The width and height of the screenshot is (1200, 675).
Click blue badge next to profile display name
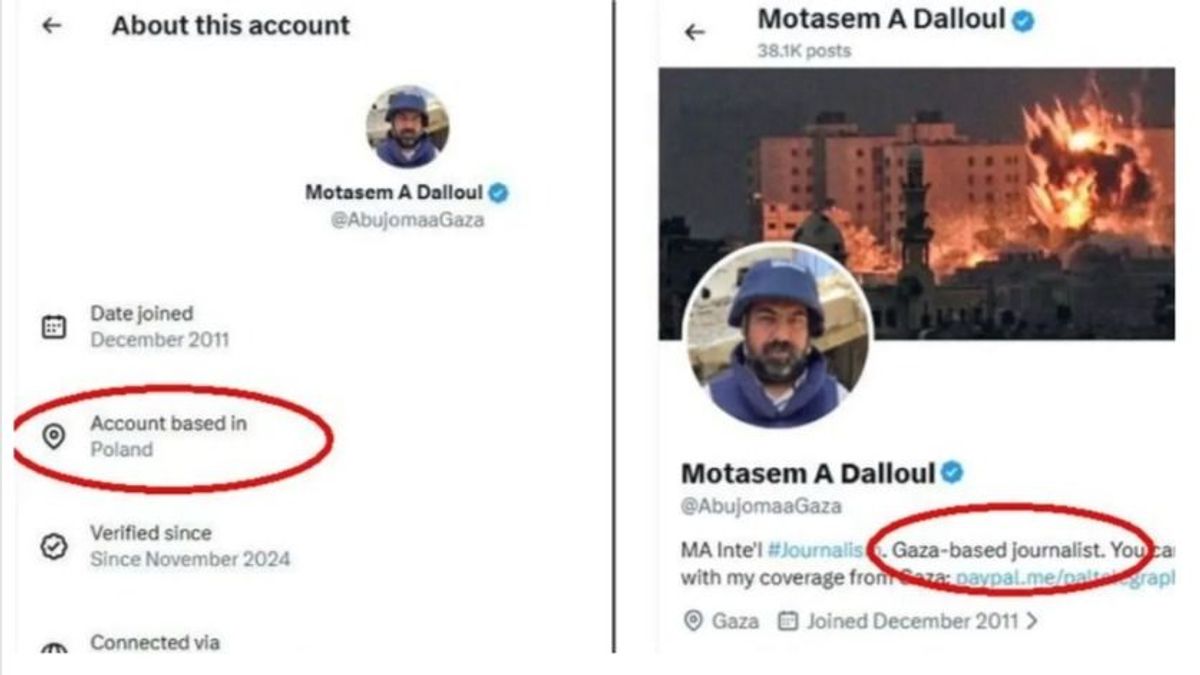(952, 473)
